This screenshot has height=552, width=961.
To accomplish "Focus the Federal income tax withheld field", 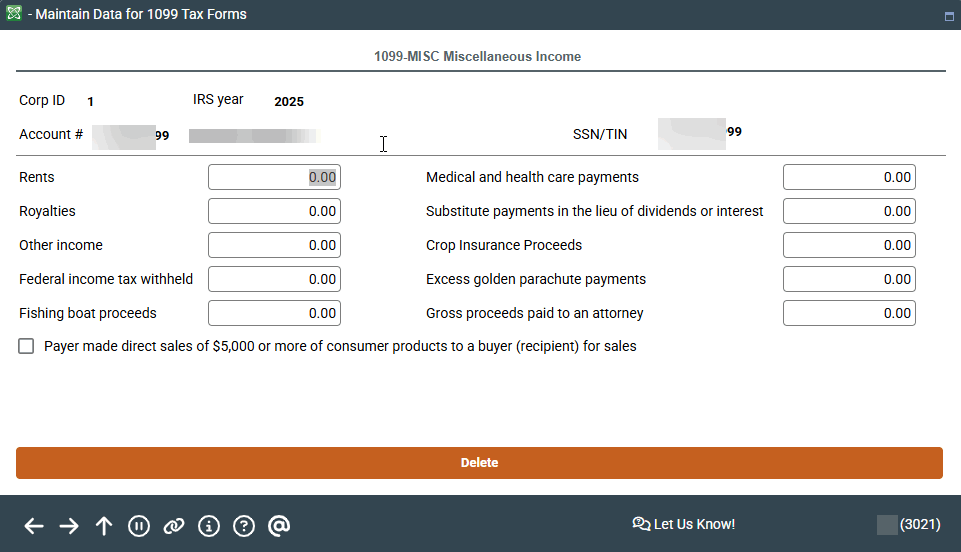I will coord(274,279).
